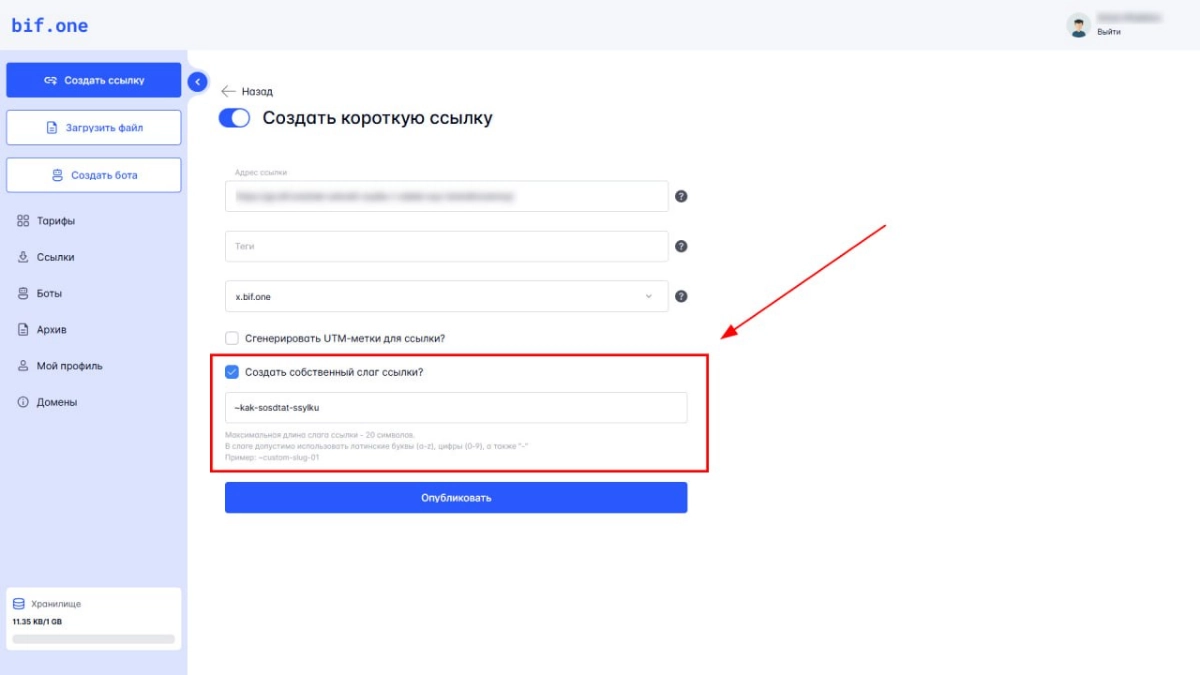Click the 11.35 KB/1 GB storage text
This screenshot has width=1200, height=675.
[x=37, y=621]
